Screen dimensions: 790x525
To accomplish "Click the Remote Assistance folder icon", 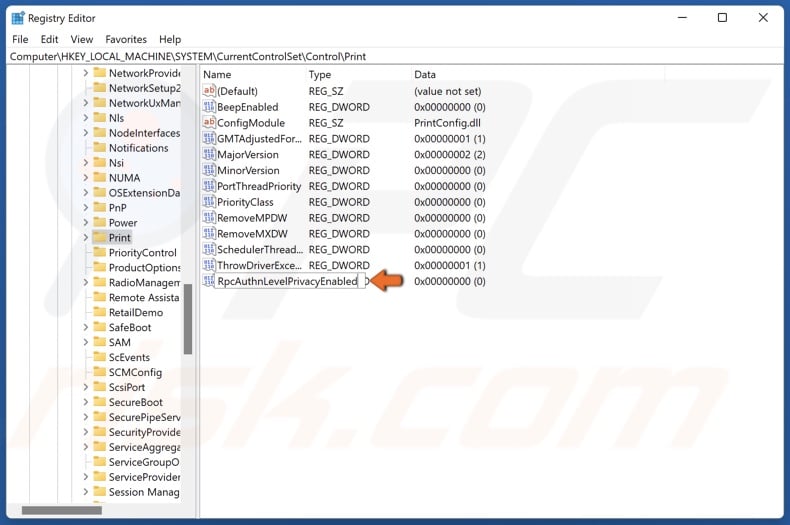I will click(100, 297).
